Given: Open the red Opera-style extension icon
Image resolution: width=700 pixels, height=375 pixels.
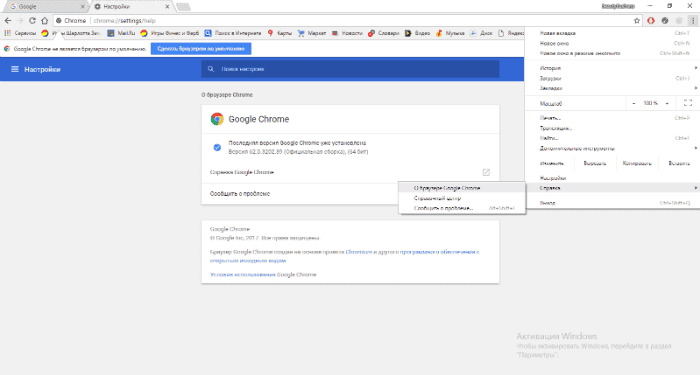Looking at the screenshot, I should point(651,21).
